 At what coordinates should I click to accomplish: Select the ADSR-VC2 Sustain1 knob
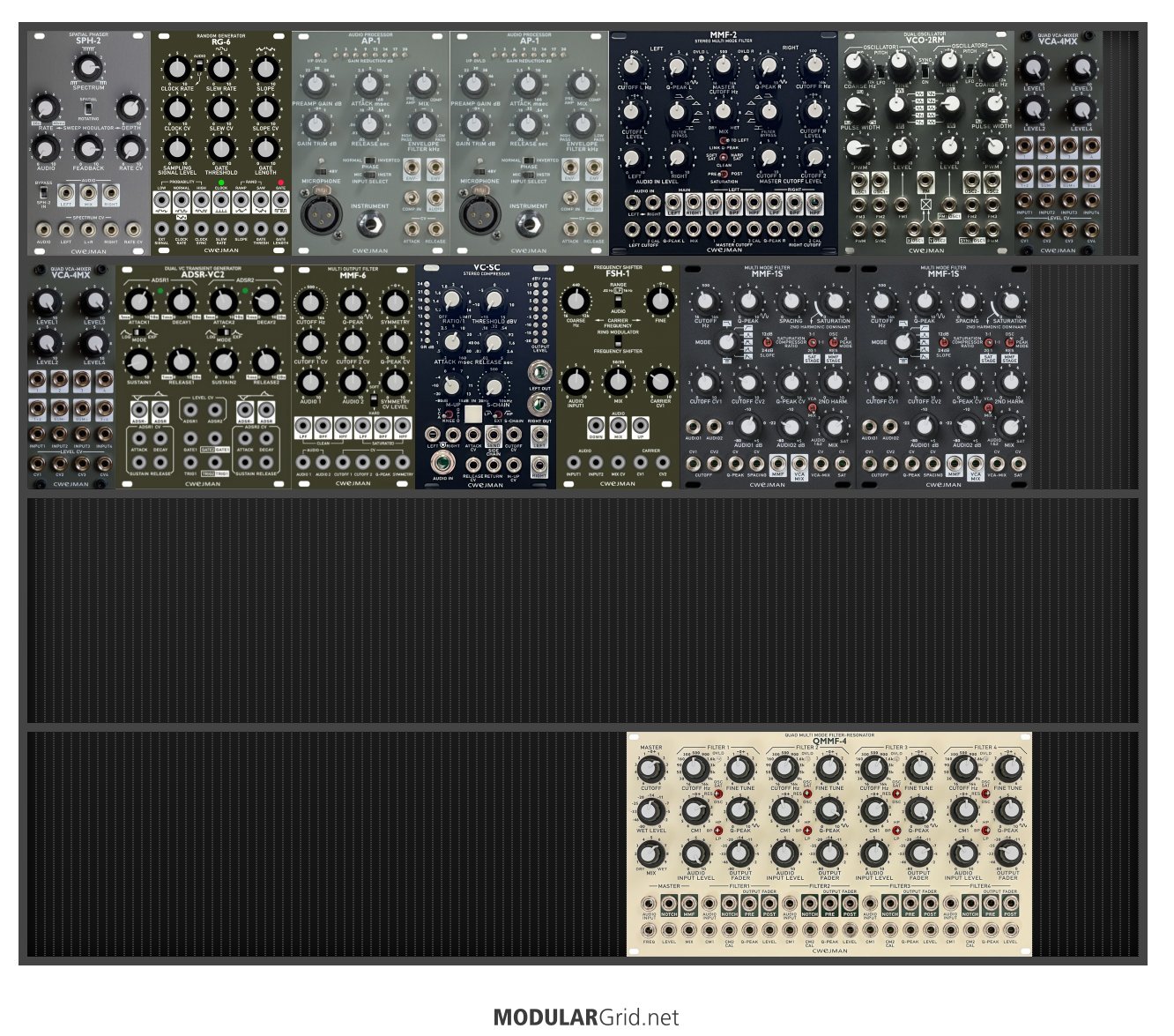pos(138,361)
